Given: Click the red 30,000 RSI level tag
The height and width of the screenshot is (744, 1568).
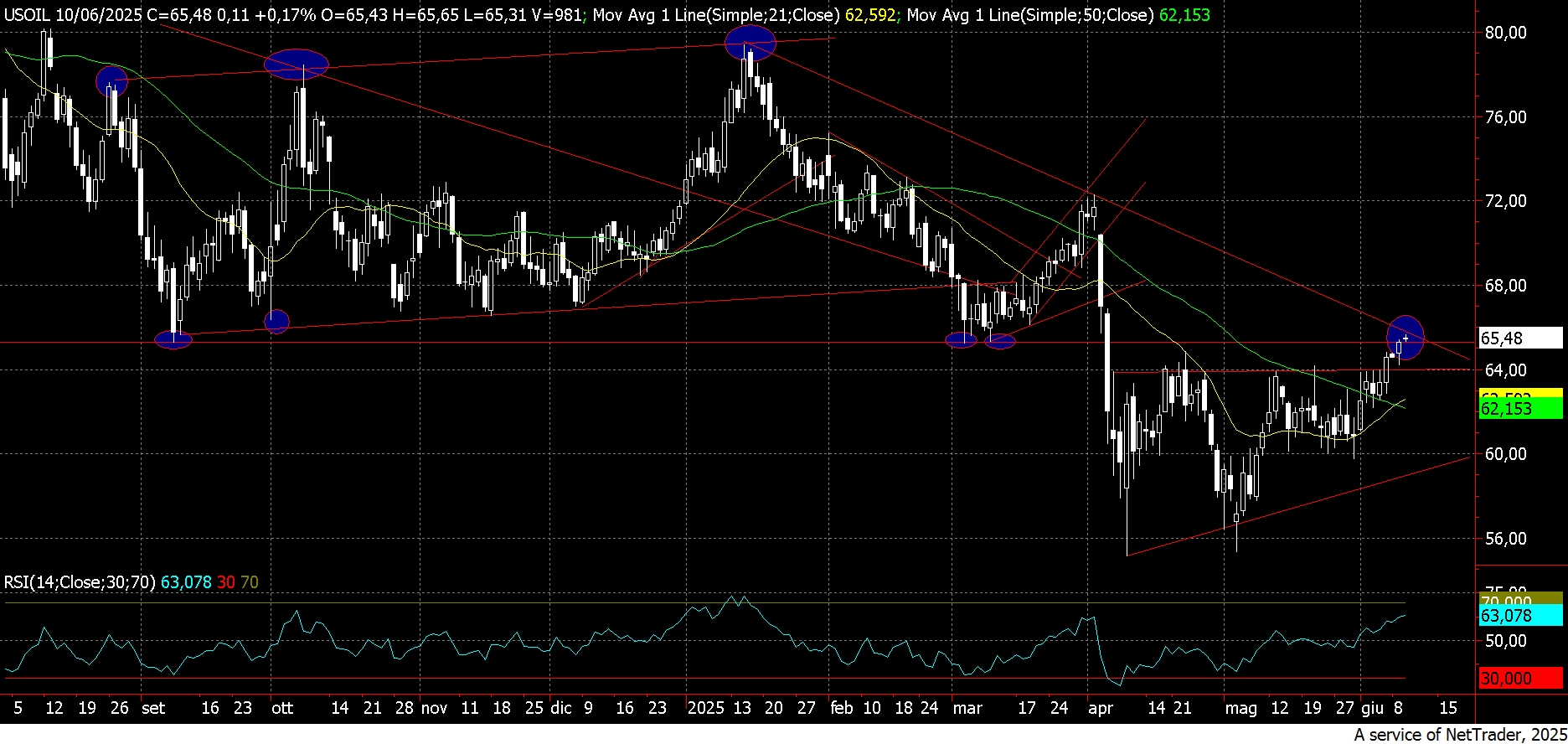Looking at the screenshot, I should pos(1520,678).
